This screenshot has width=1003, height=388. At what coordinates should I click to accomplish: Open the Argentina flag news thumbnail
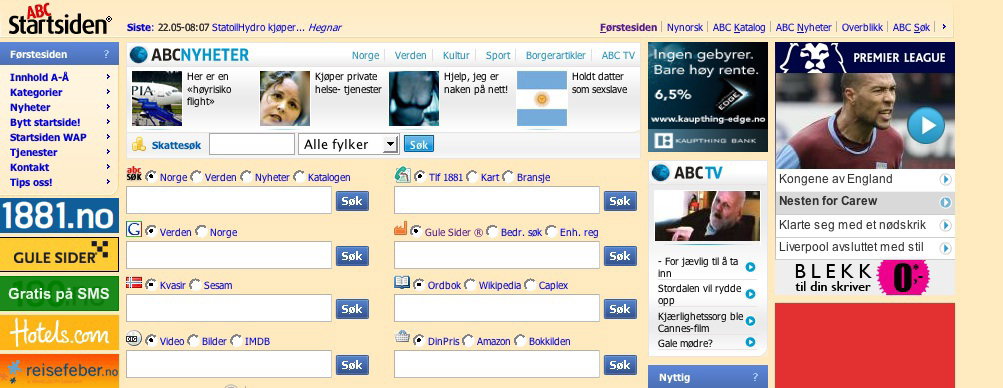pos(542,98)
